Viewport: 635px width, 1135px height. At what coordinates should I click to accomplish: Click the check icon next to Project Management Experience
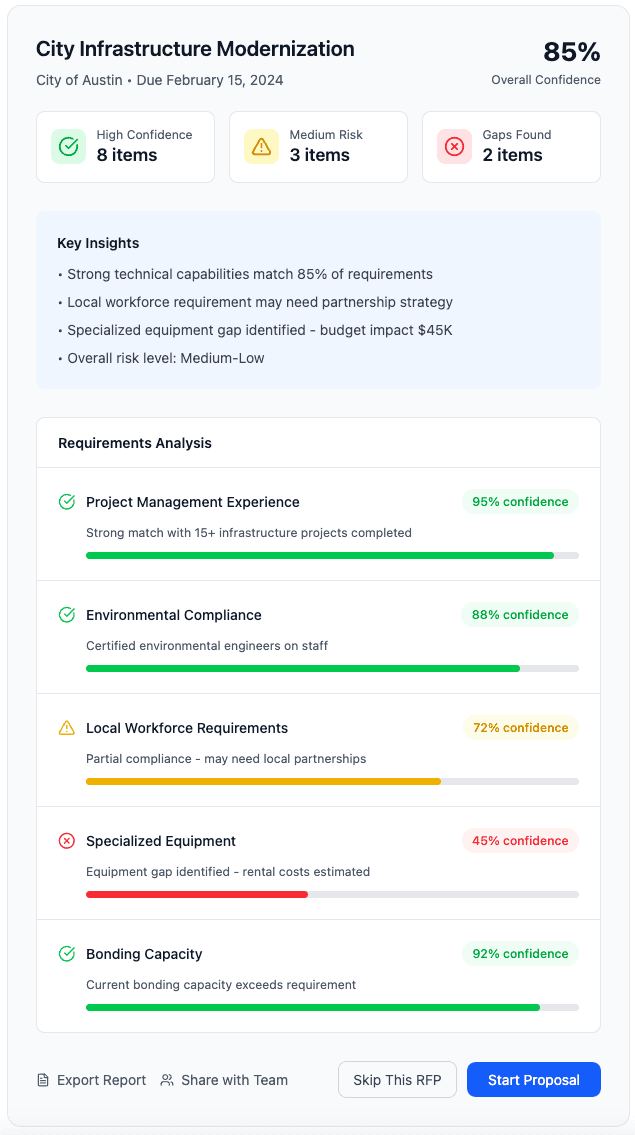(x=66, y=502)
